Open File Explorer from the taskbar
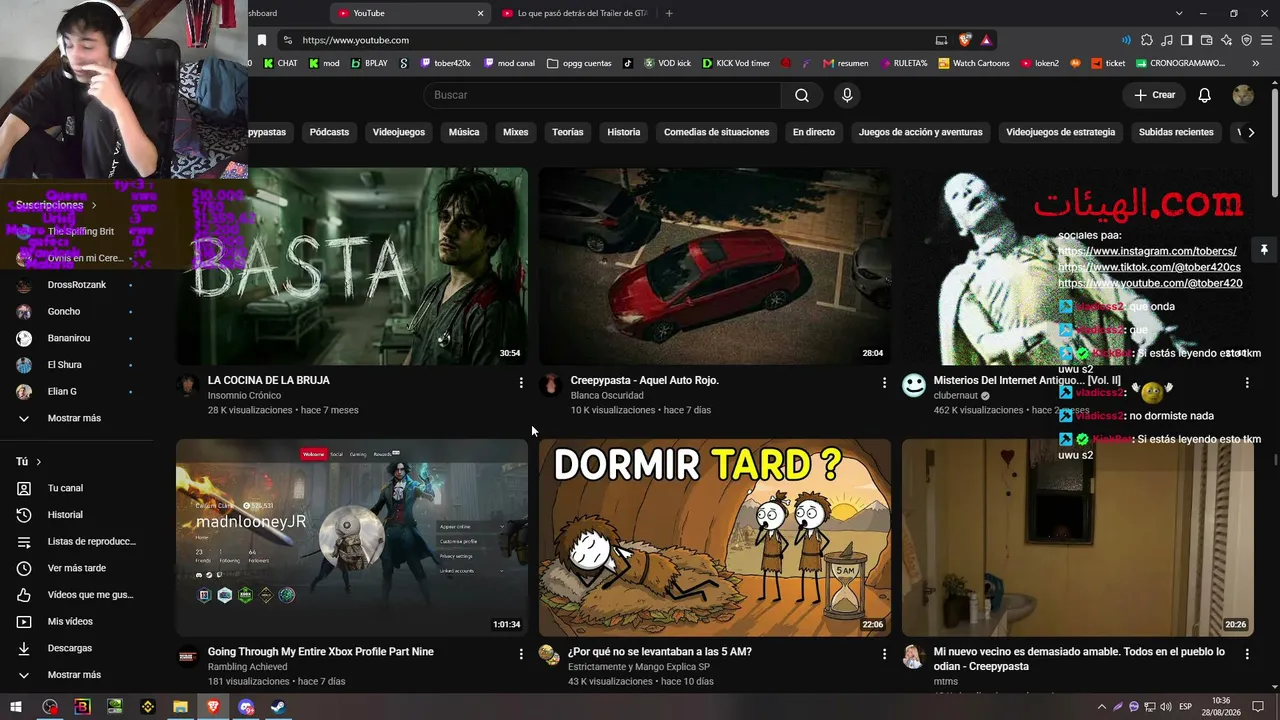The width and height of the screenshot is (1280, 720). tap(180, 707)
